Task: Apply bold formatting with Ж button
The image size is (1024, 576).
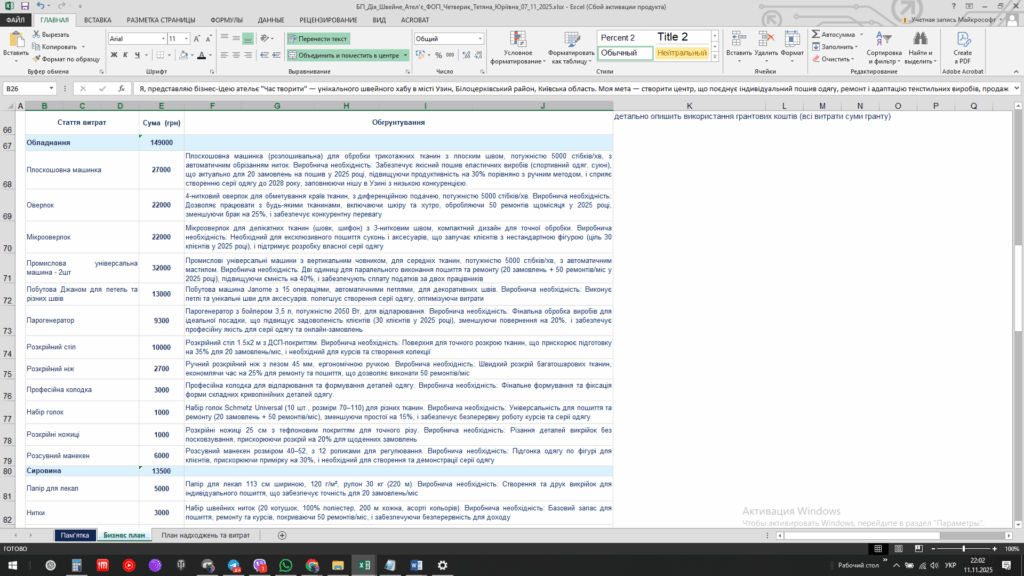Action: point(112,56)
